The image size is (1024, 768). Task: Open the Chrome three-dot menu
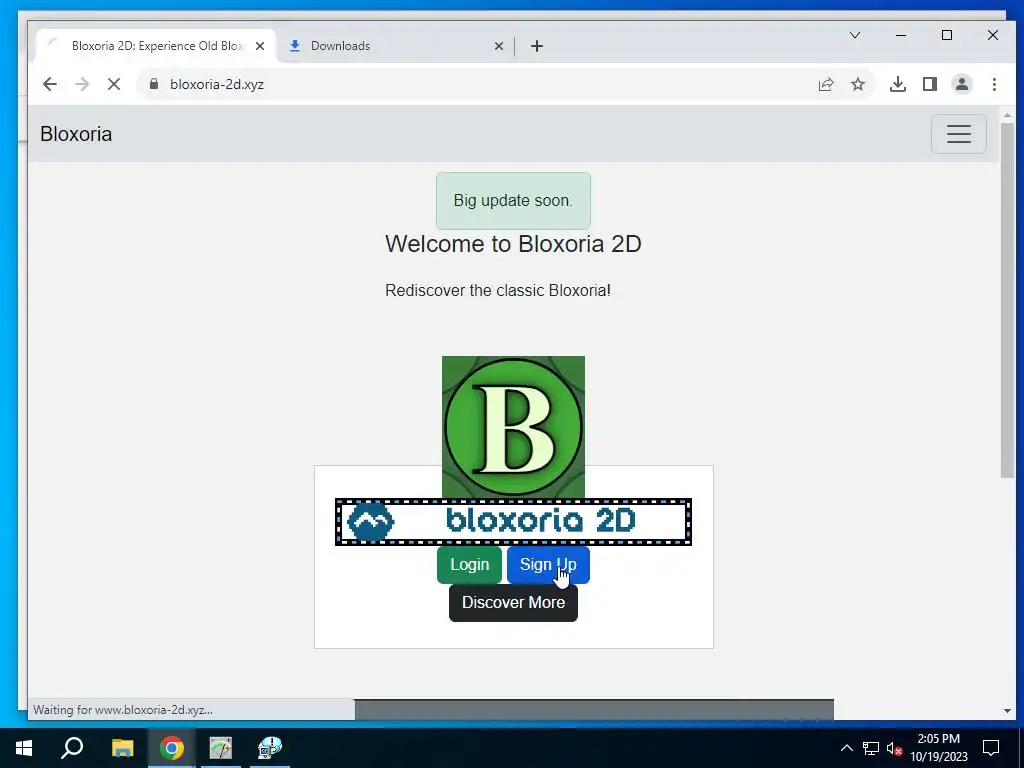(x=994, y=84)
